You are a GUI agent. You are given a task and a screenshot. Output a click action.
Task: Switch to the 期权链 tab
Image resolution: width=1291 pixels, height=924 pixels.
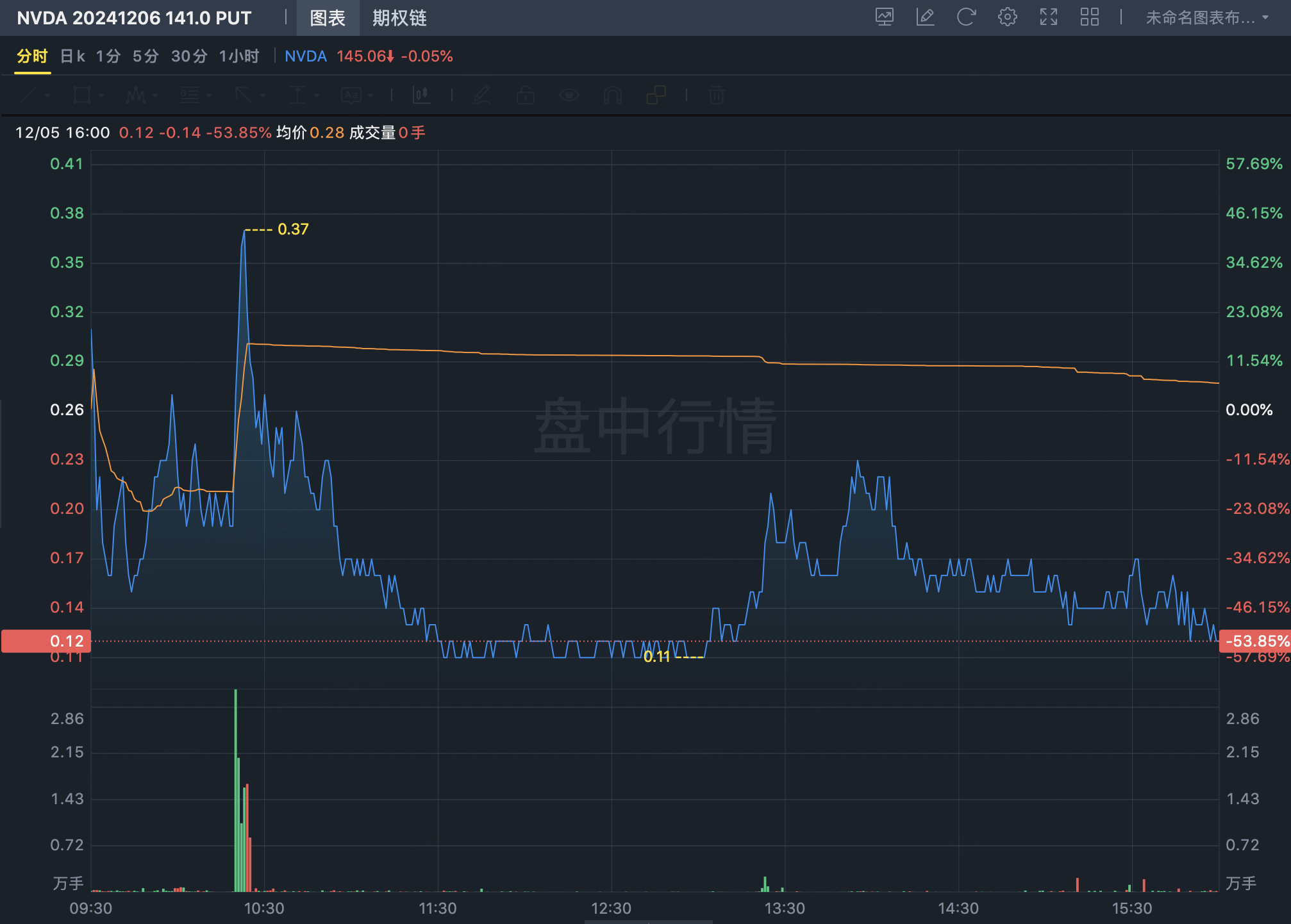399,18
